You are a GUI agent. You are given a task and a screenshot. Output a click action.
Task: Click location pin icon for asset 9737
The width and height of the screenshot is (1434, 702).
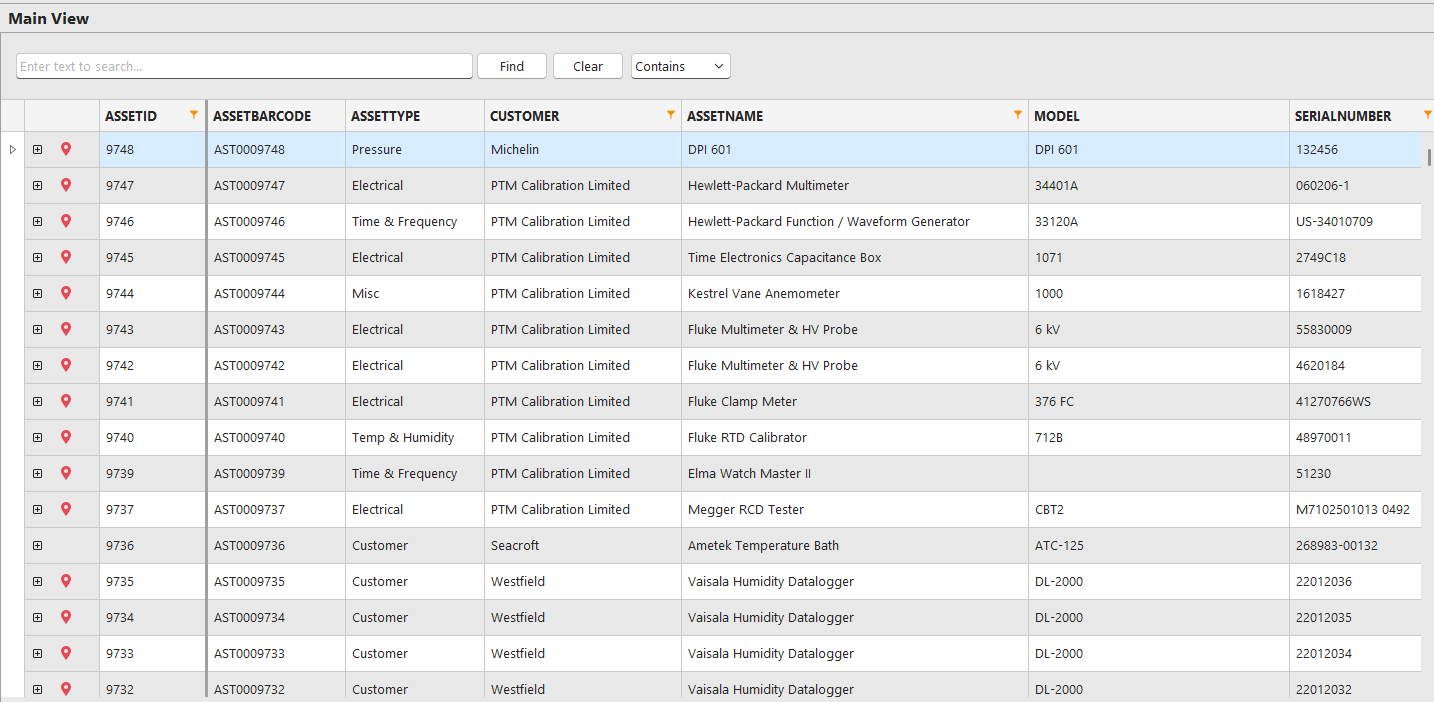66,509
